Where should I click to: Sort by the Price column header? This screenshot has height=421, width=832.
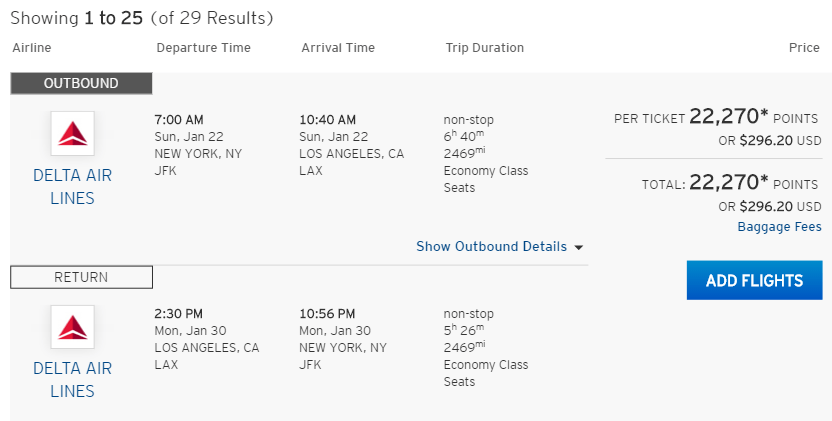point(804,48)
